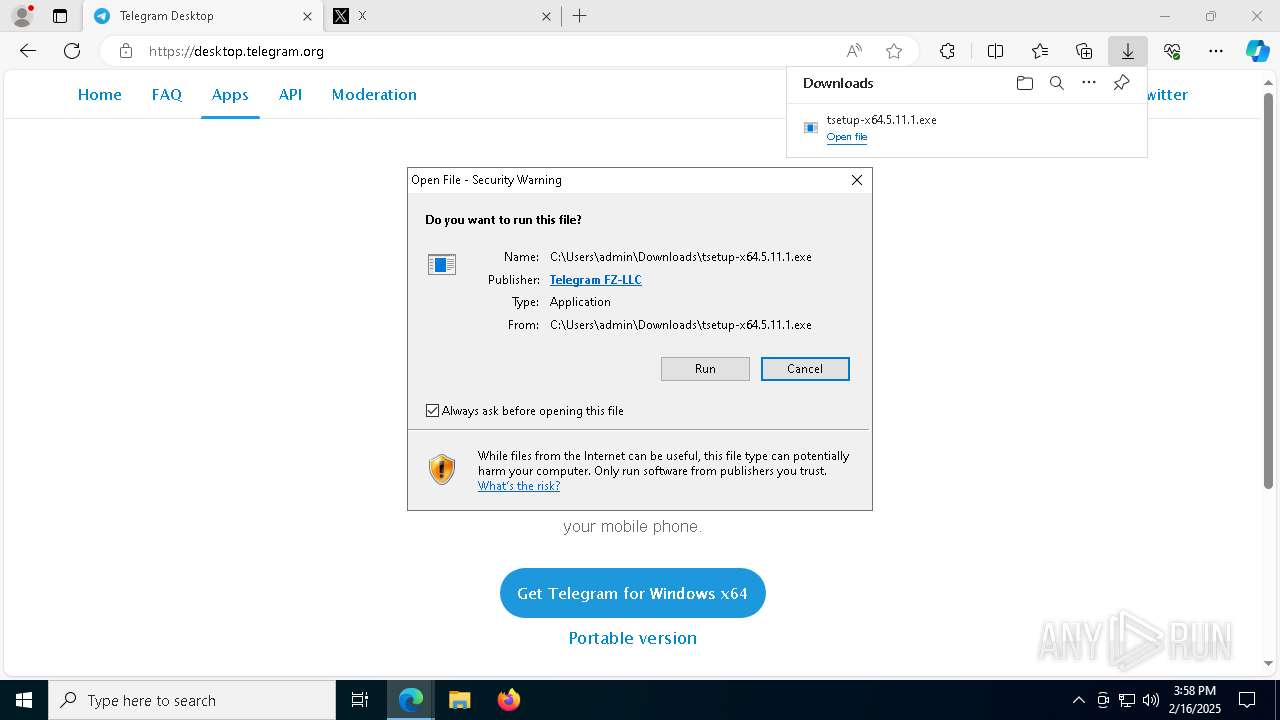This screenshot has width=1280, height=720.
Task: Open the Extensions puzzle icon
Action: click(947, 51)
